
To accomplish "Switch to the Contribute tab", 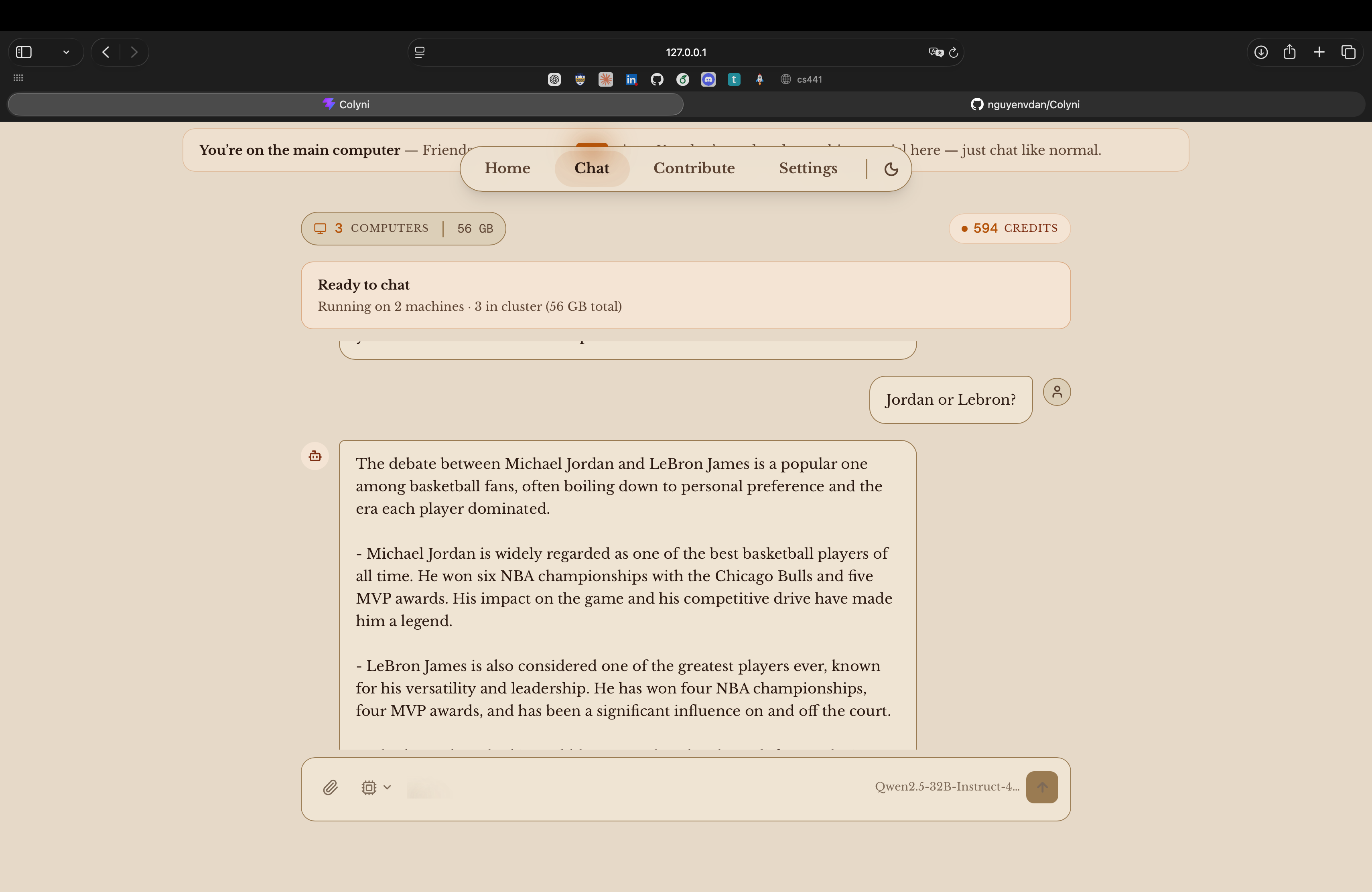I will pos(694,168).
